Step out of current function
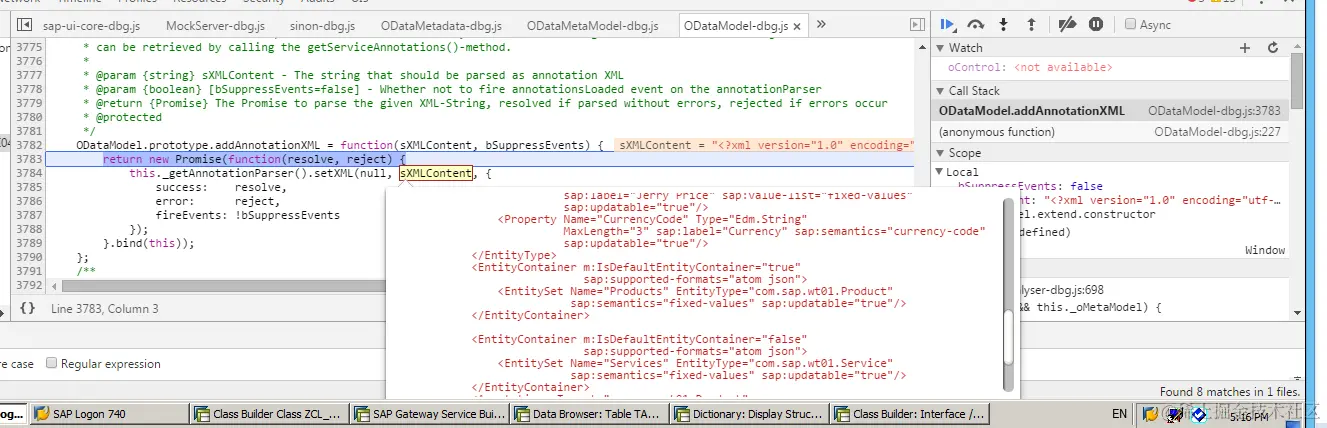This screenshot has width=1327, height=428. point(1031,24)
